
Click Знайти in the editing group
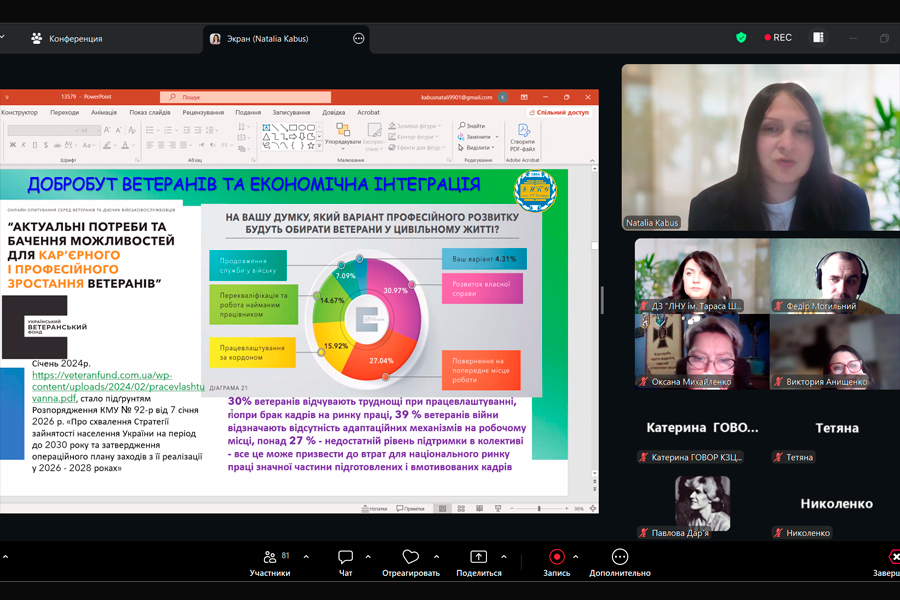point(472,126)
